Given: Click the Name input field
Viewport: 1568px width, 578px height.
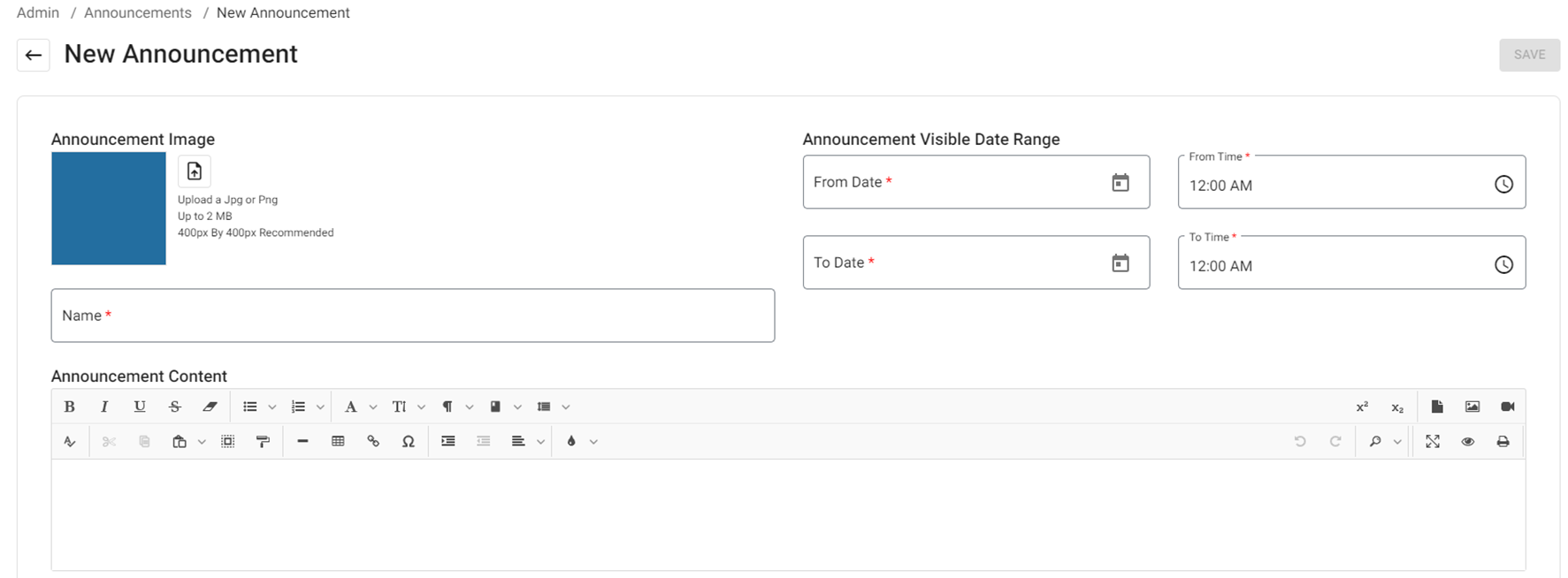Looking at the screenshot, I should [x=412, y=316].
